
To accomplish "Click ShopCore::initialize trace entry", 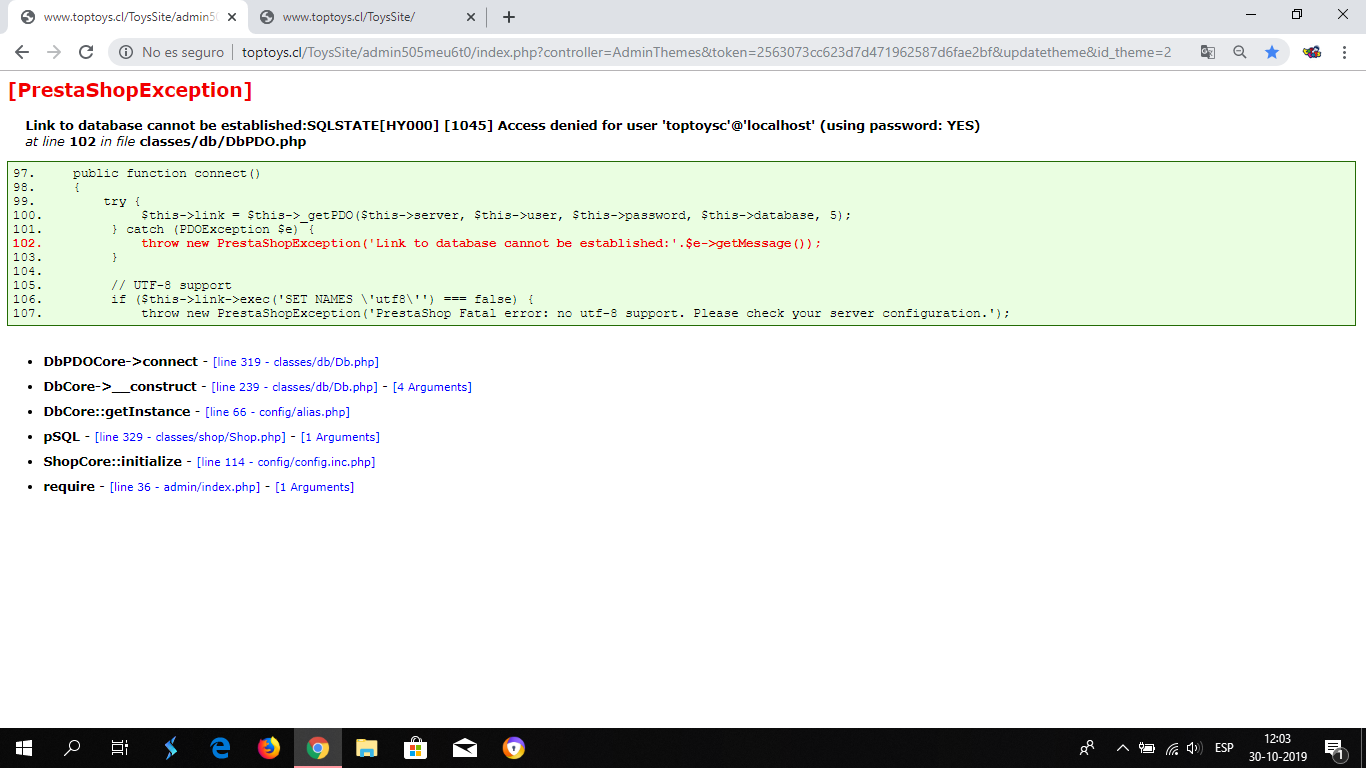I will point(113,462).
